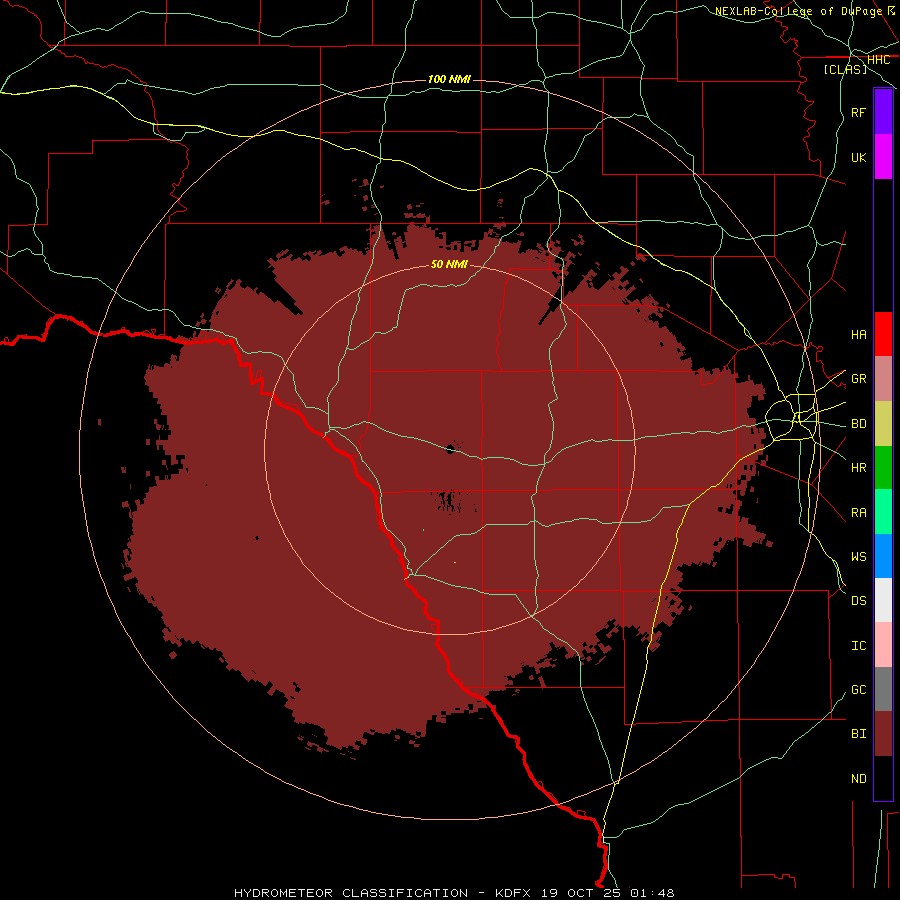Screen dimensions: 900x900
Task: Click the ND black legend swatch
Action: tap(883, 778)
